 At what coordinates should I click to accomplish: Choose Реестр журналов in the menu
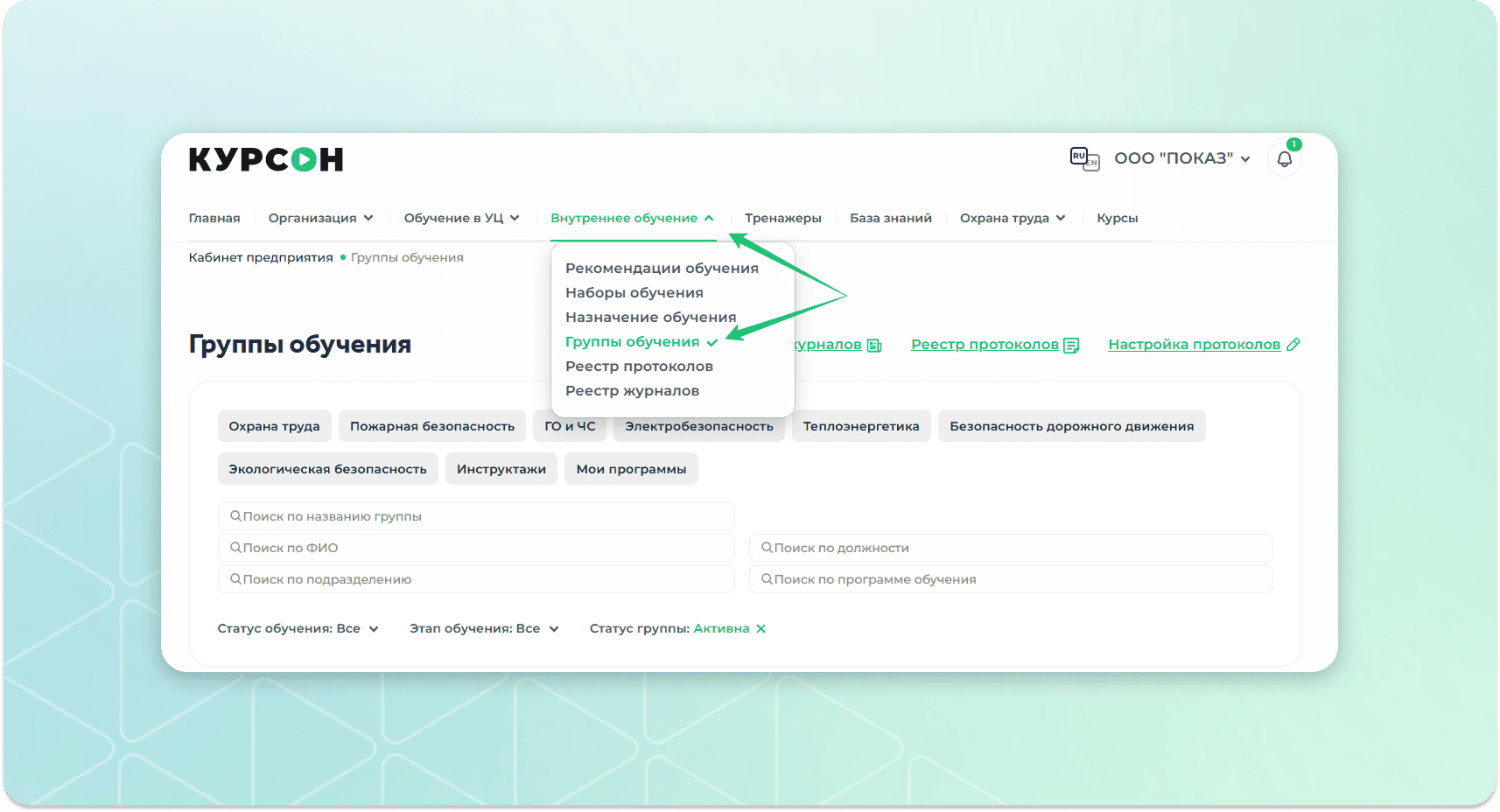(632, 390)
